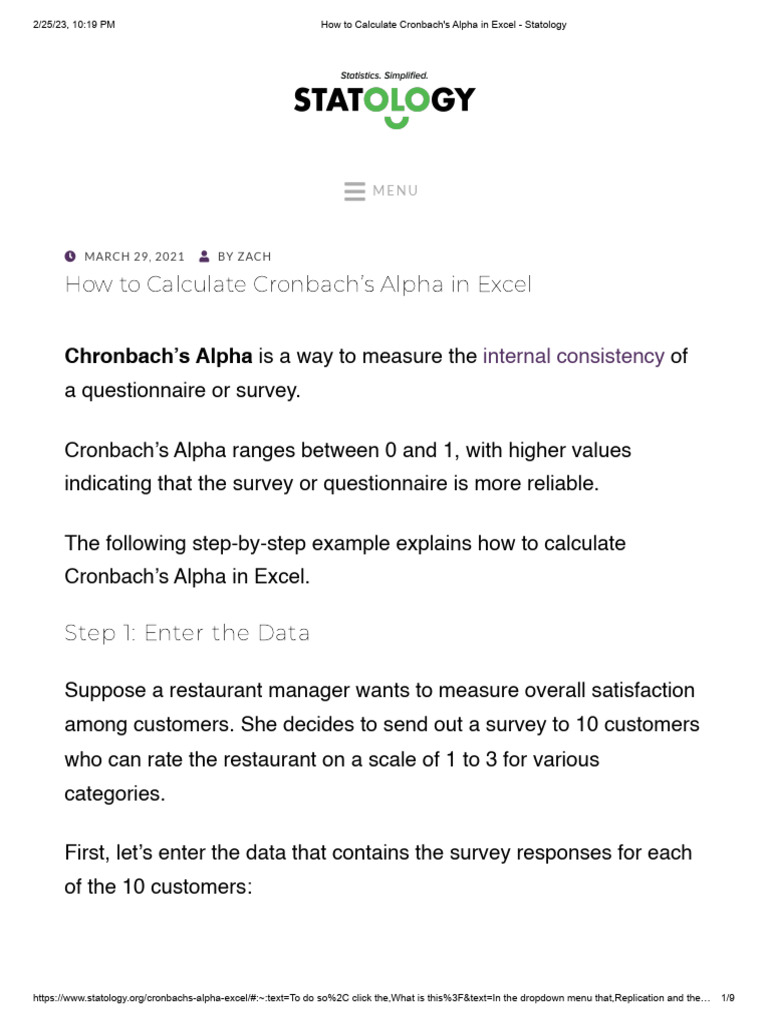
Task: Select the MENU label
Action: [395, 191]
